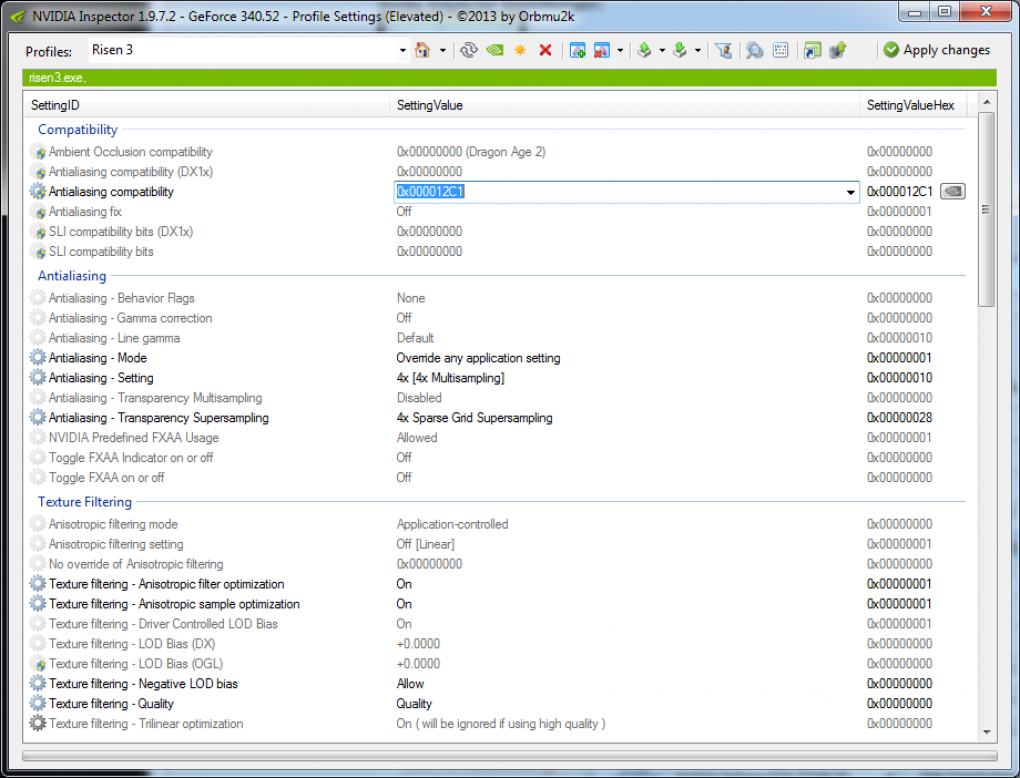Click the green NVIDIA logo restore-defaults icon
Viewport: 1020px width, 778px height.
495,50
